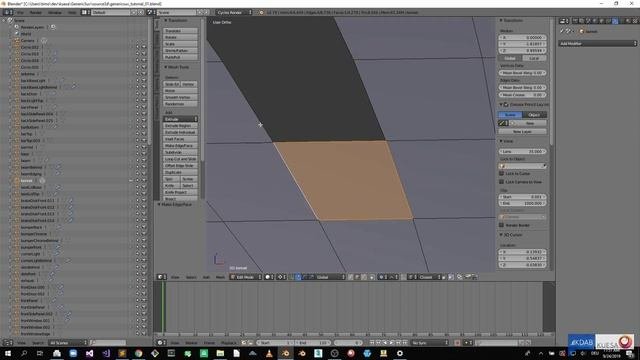Open the Extrude dropdown in Mesh Tools
Viewport: 640px width, 360px height.
180,119
